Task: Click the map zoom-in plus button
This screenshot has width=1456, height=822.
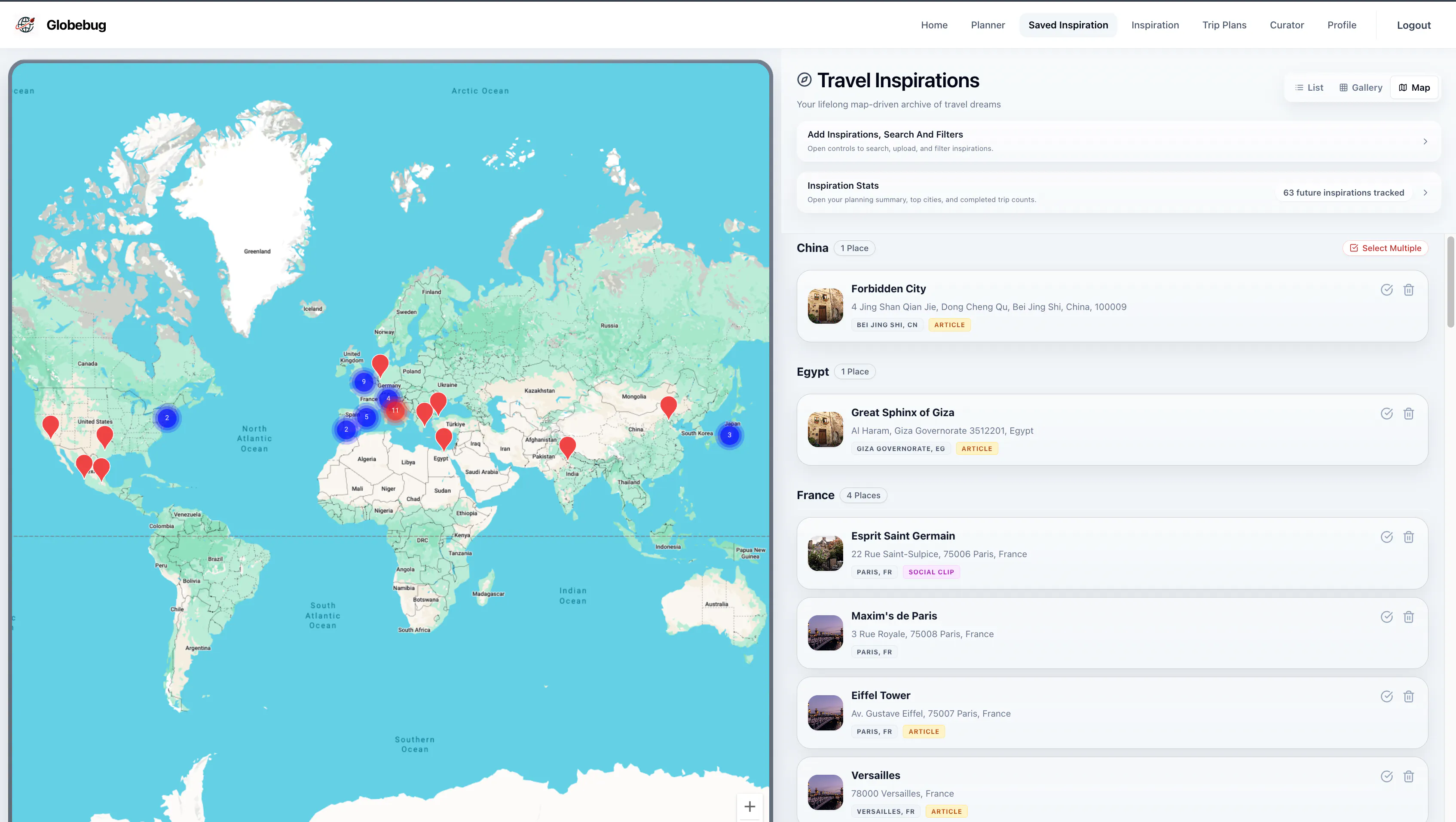Action: 749,807
